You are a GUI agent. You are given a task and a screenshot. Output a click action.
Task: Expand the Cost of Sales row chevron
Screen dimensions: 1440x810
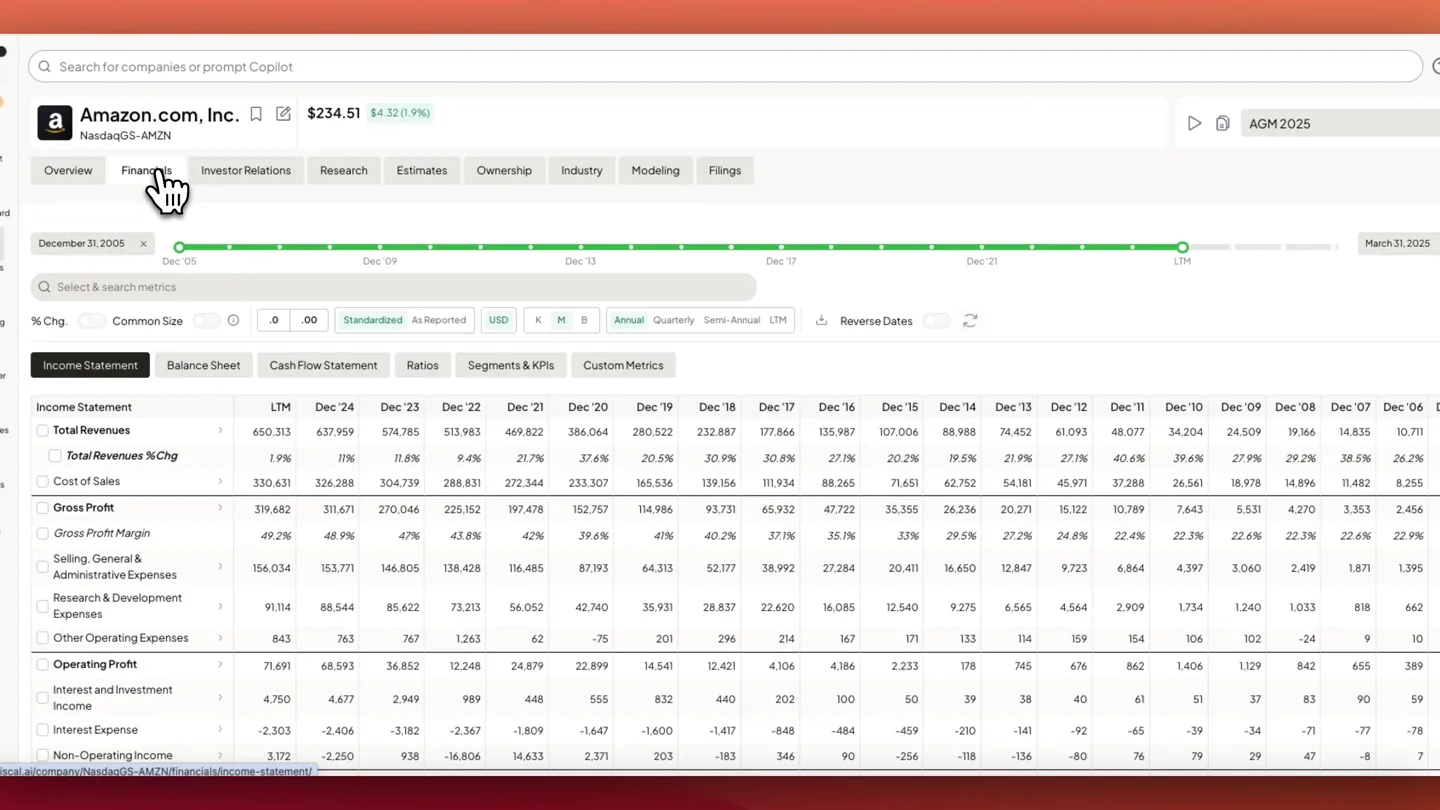pyautogui.click(x=220, y=482)
